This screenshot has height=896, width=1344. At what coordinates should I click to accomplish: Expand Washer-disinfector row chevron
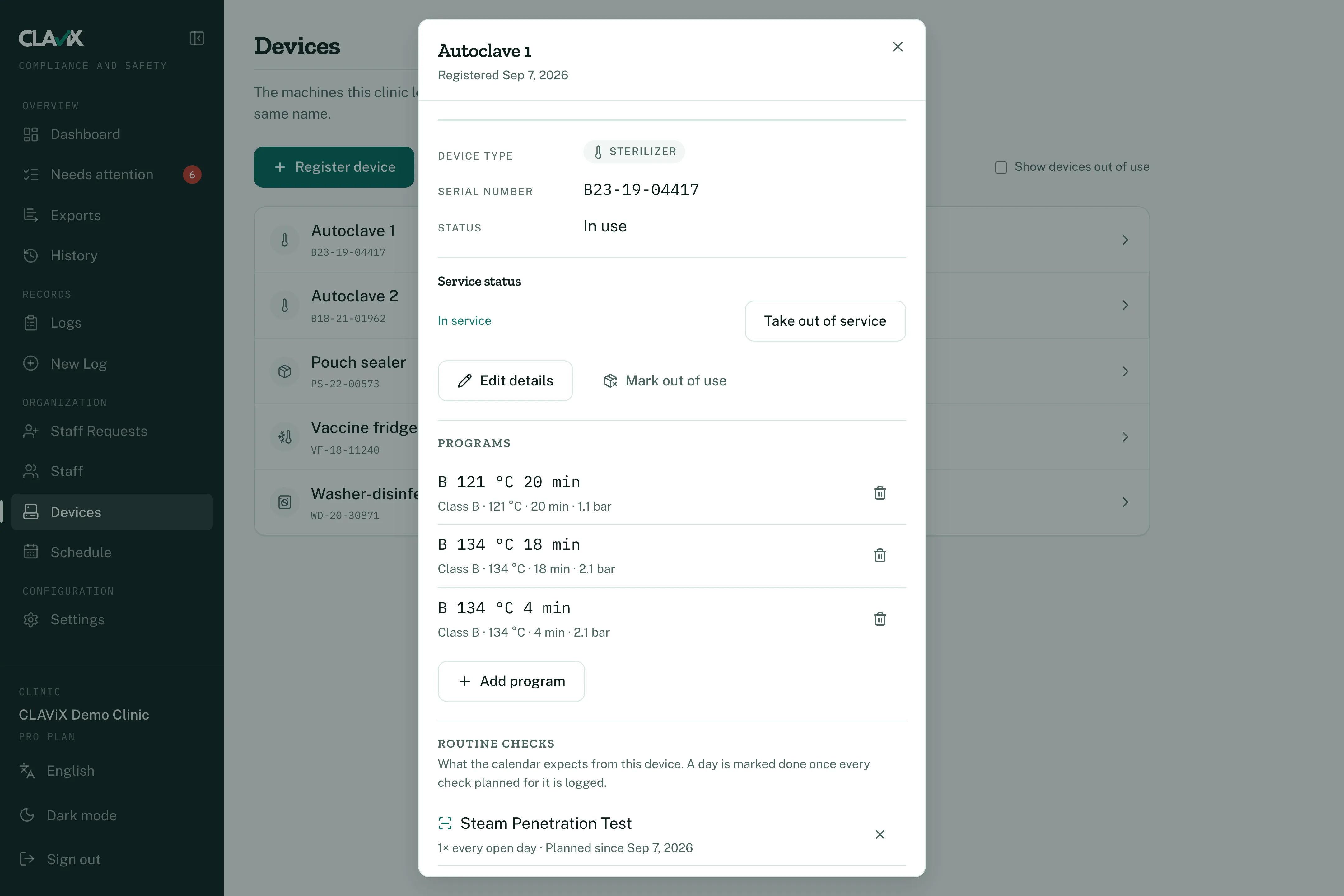[1125, 502]
